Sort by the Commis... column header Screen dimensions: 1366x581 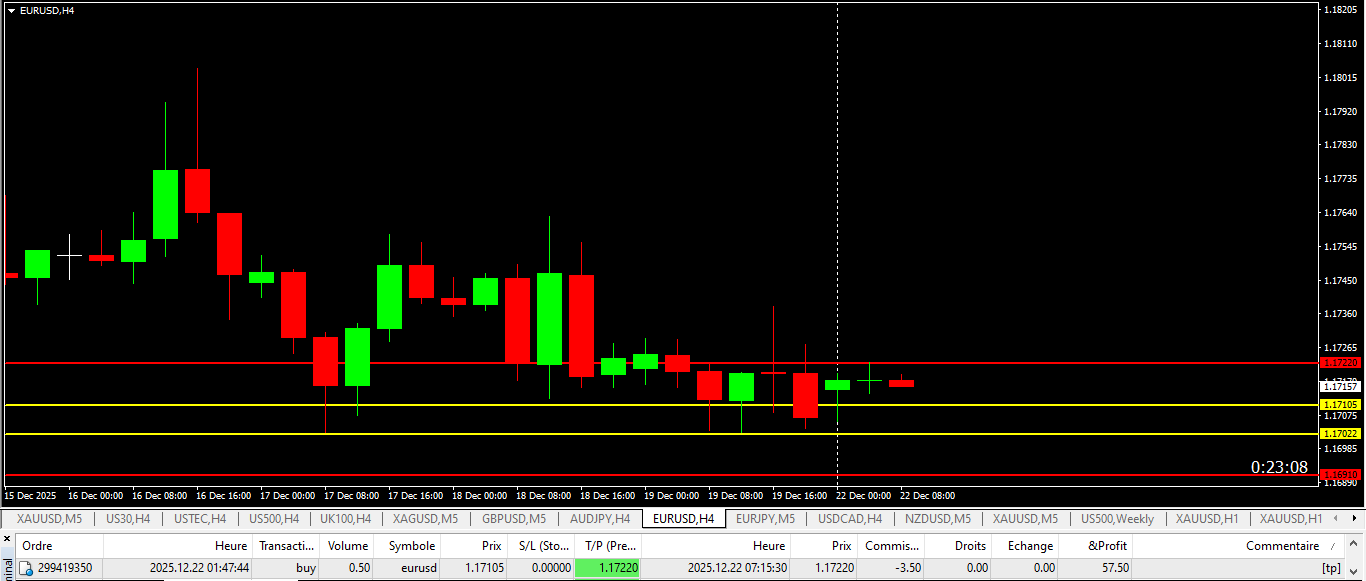coord(891,546)
